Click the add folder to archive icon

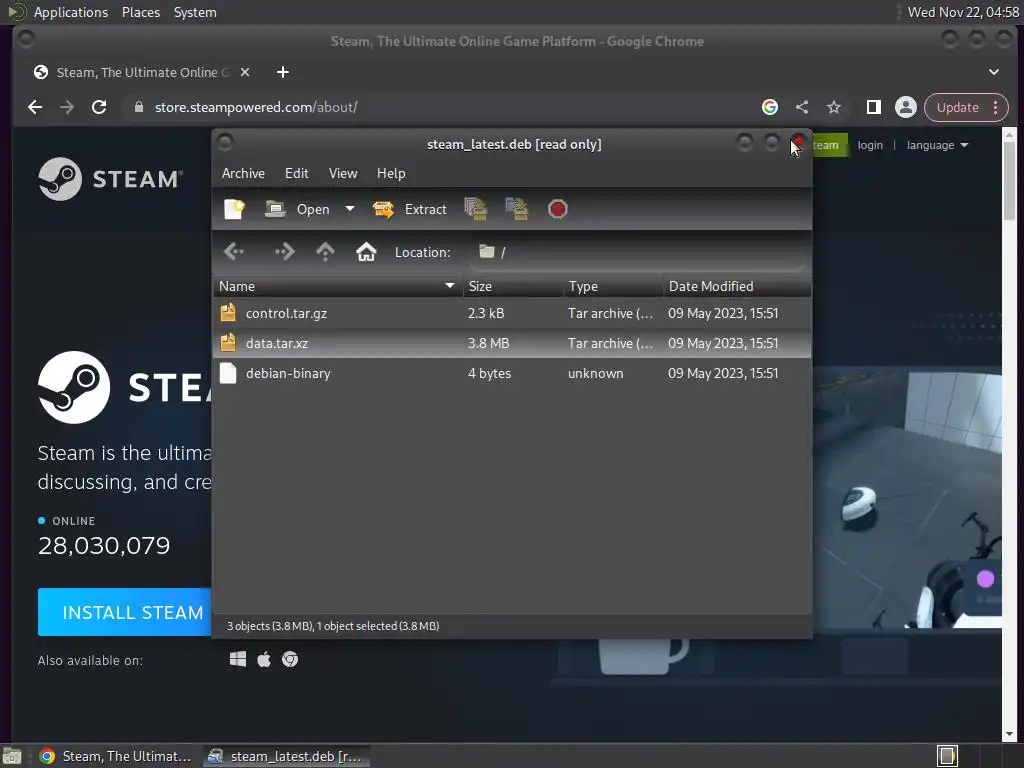(x=517, y=209)
